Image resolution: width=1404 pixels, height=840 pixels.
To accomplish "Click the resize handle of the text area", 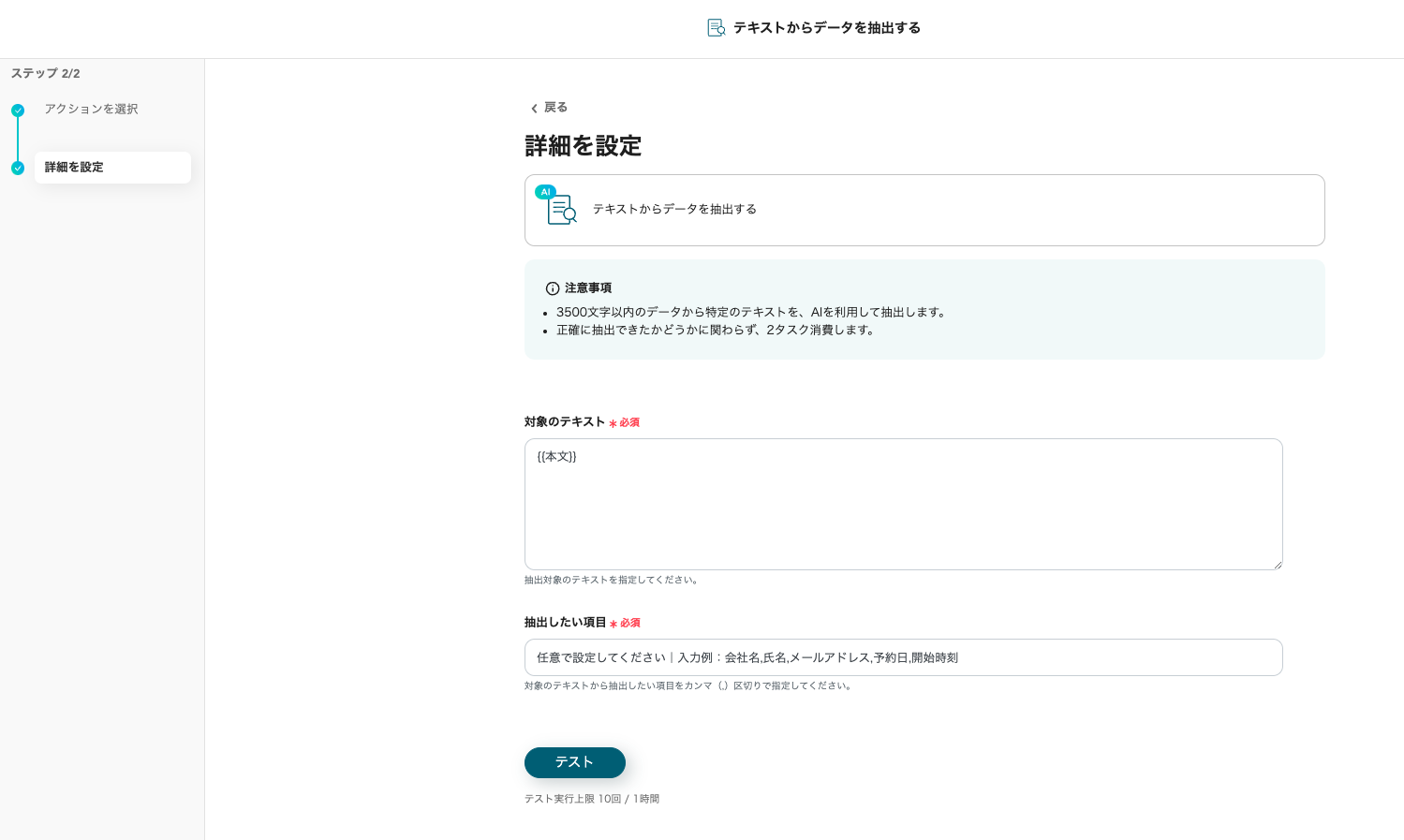I will pyautogui.click(x=1277, y=564).
